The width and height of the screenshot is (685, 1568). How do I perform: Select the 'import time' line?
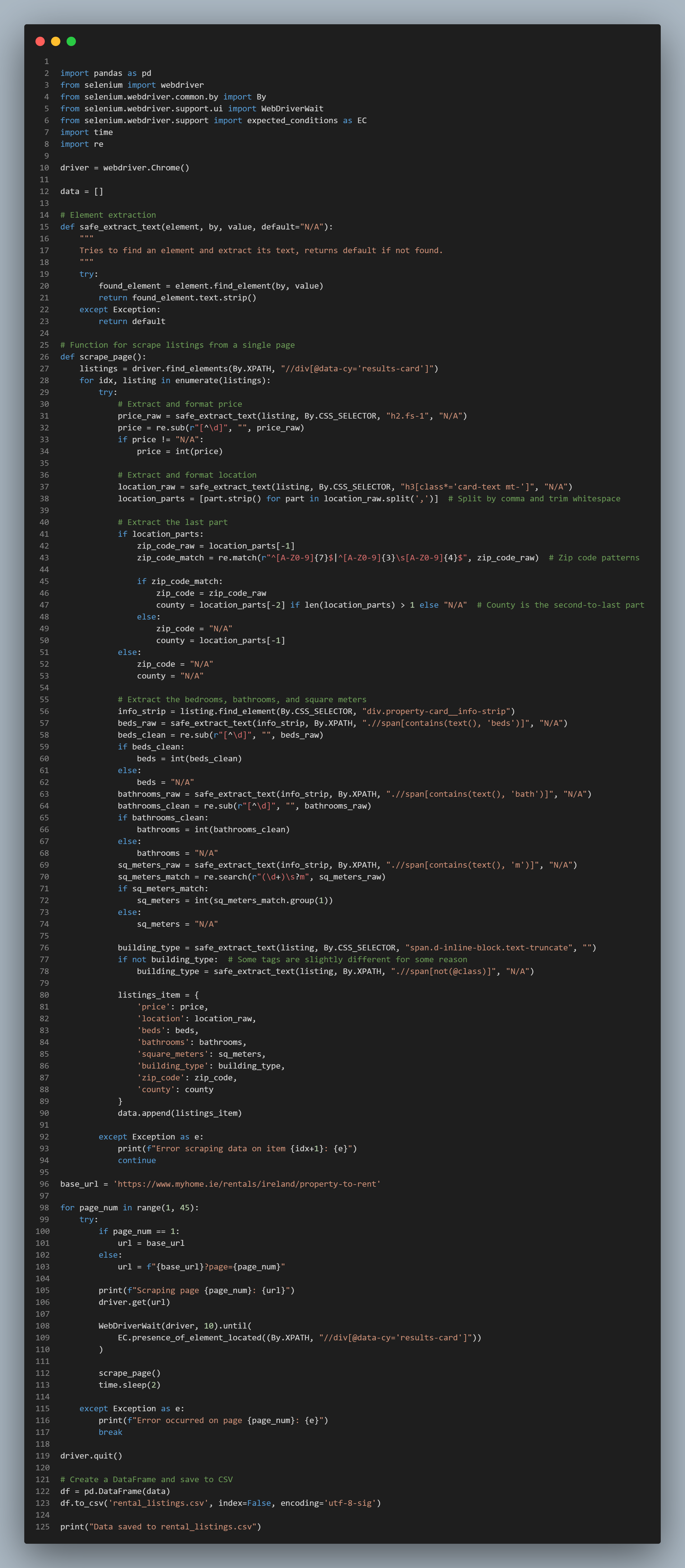click(86, 132)
